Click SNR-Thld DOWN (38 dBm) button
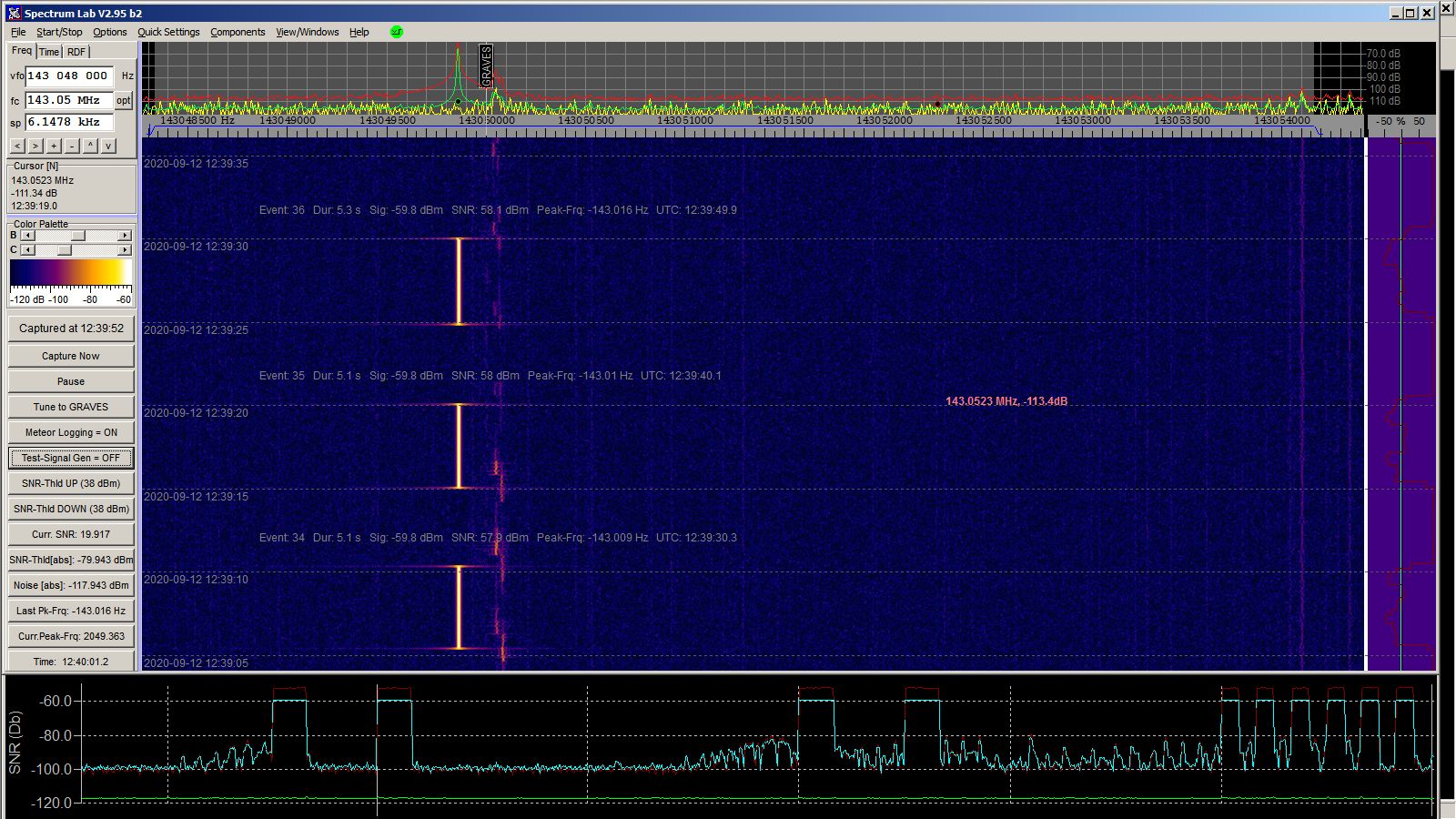 click(x=71, y=509)
